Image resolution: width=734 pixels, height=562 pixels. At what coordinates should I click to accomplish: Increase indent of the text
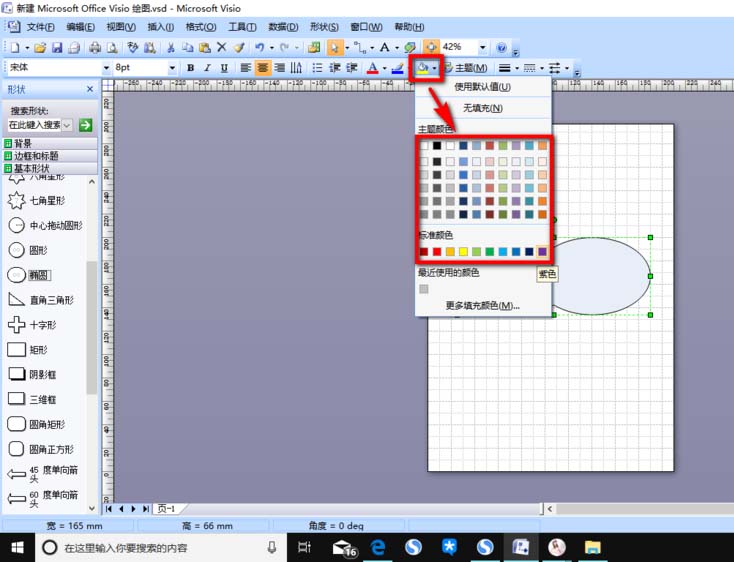tap(352, 68)
